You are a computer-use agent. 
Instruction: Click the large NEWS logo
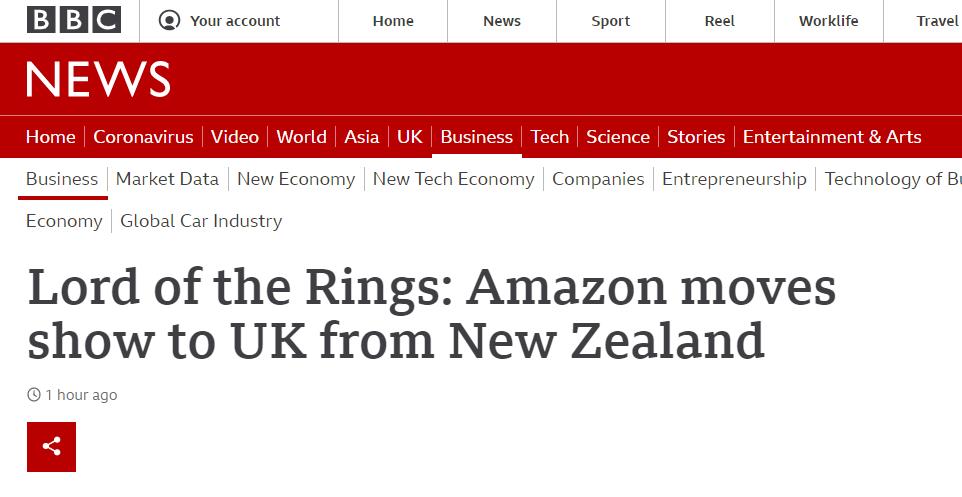tap(98, 80)
